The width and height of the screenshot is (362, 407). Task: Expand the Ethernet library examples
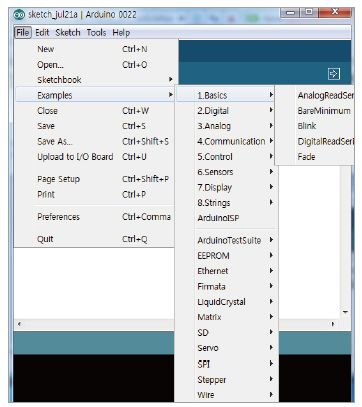click(x=225, y=271)
